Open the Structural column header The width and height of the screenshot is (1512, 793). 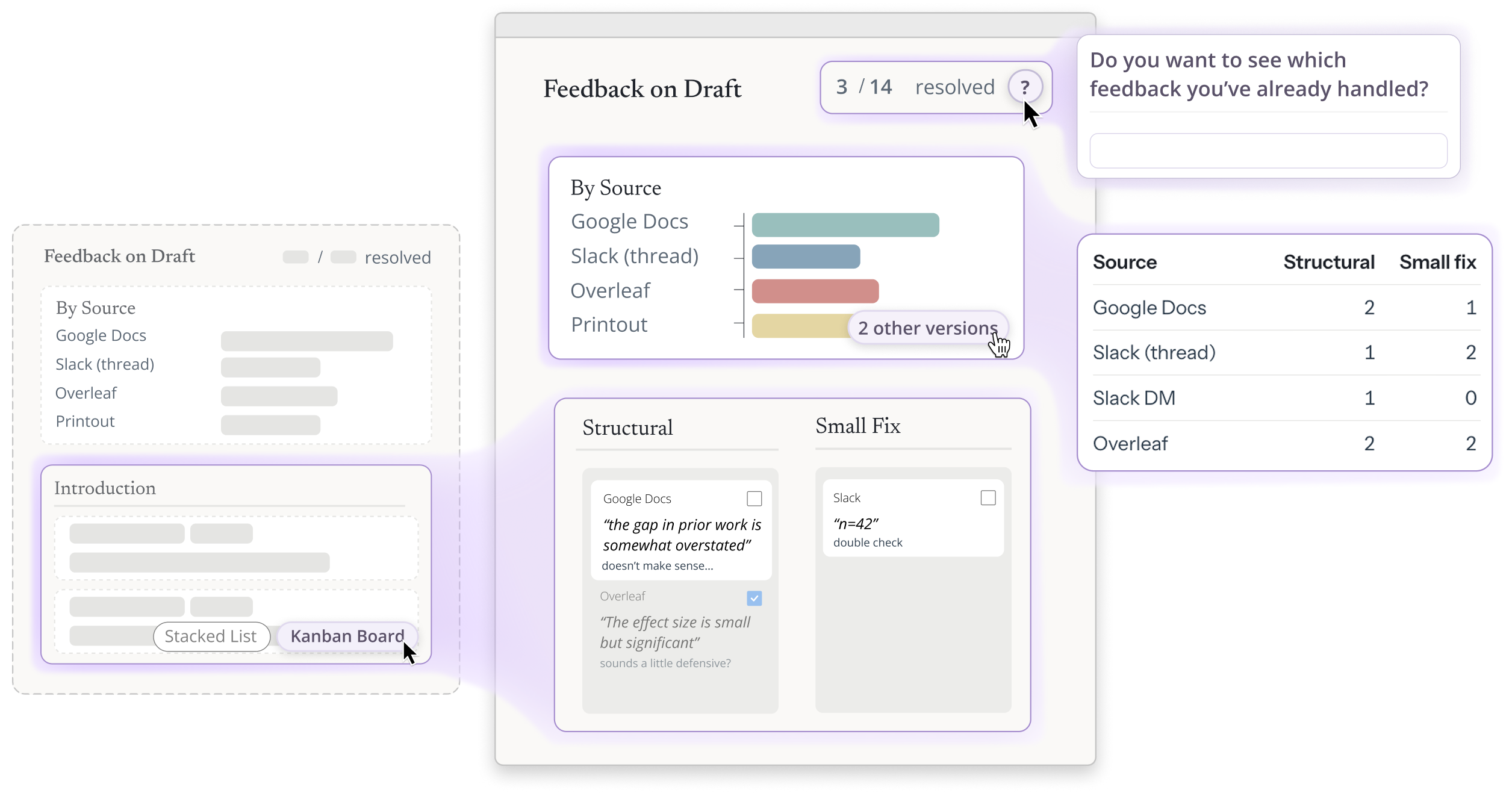coord(627,428)
